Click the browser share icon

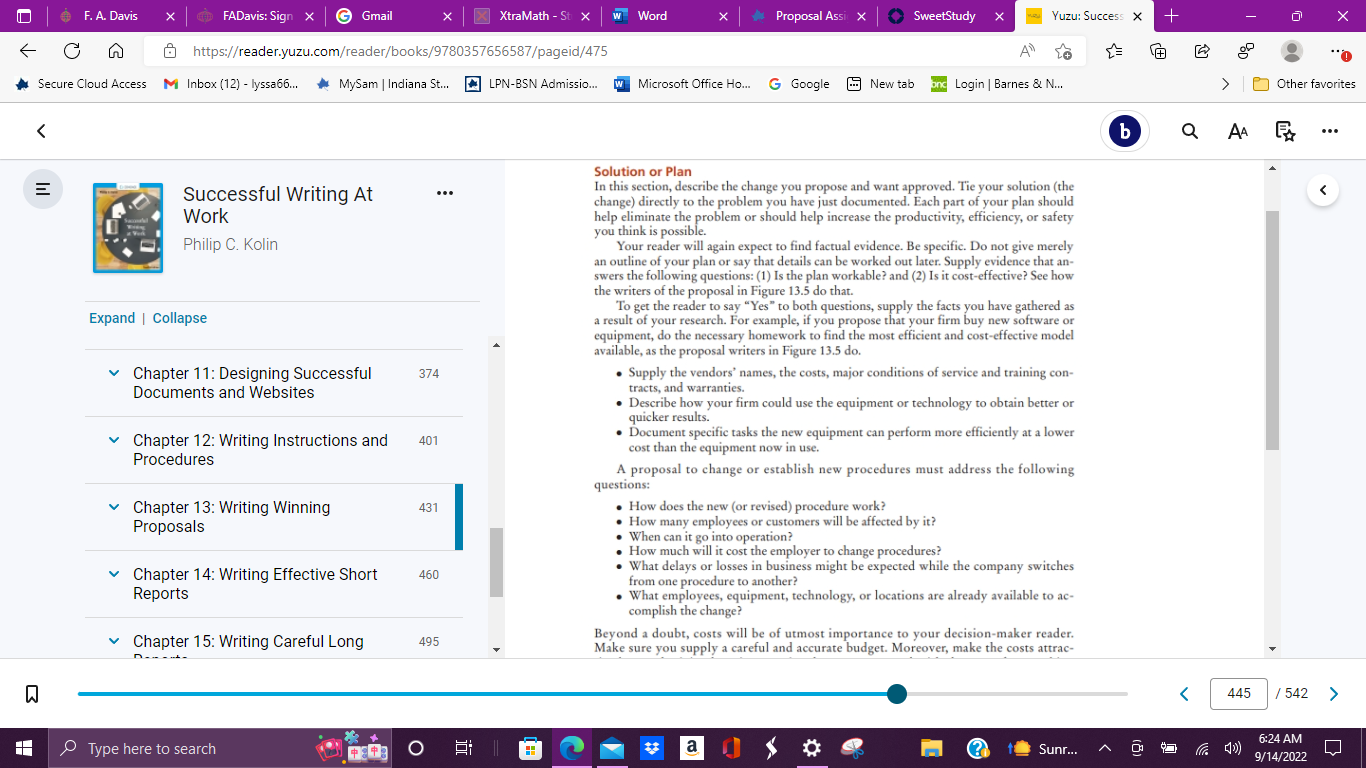click(1202, 51)
